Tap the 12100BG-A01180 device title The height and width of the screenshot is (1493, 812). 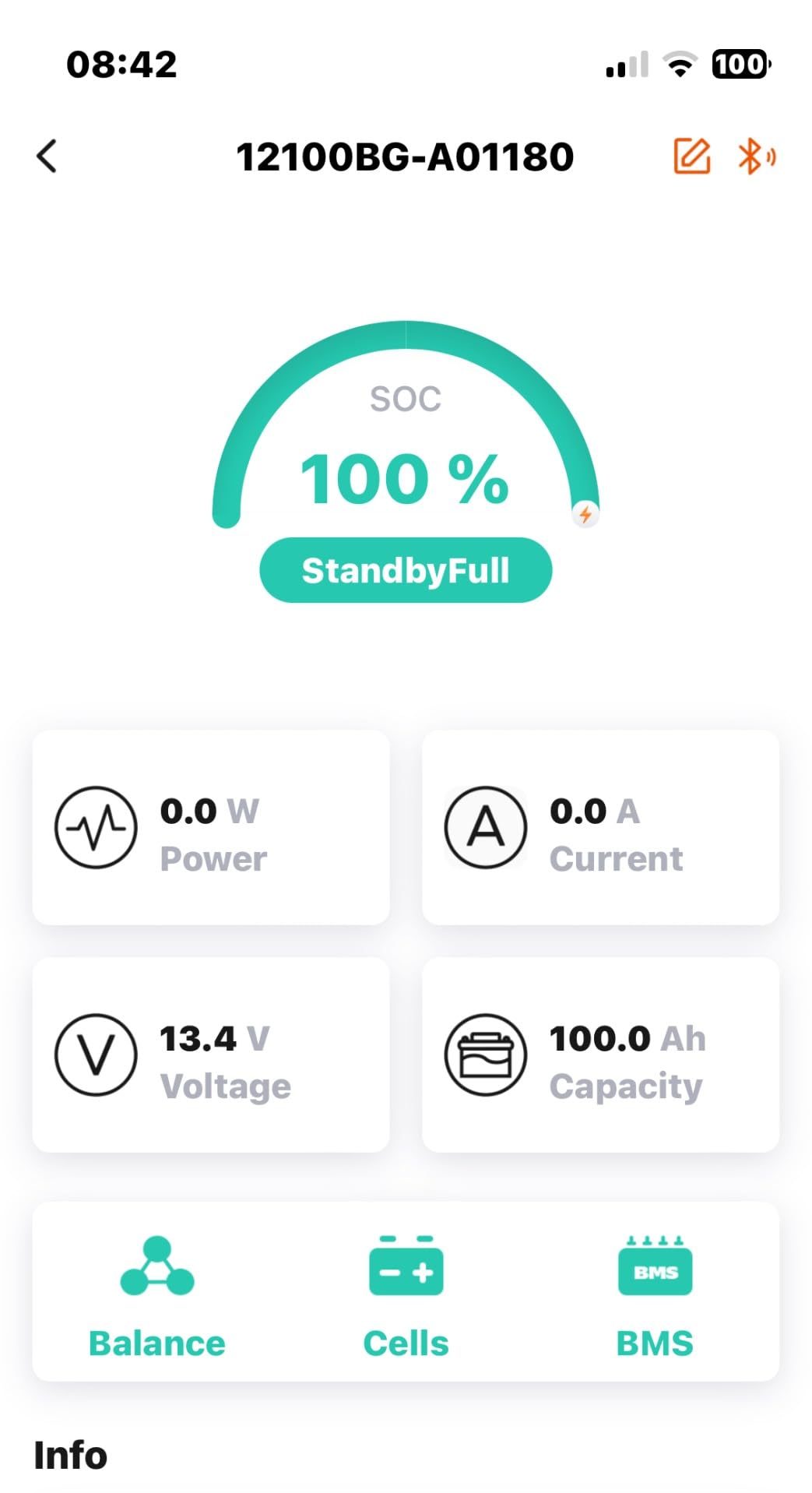pos(405,157)
